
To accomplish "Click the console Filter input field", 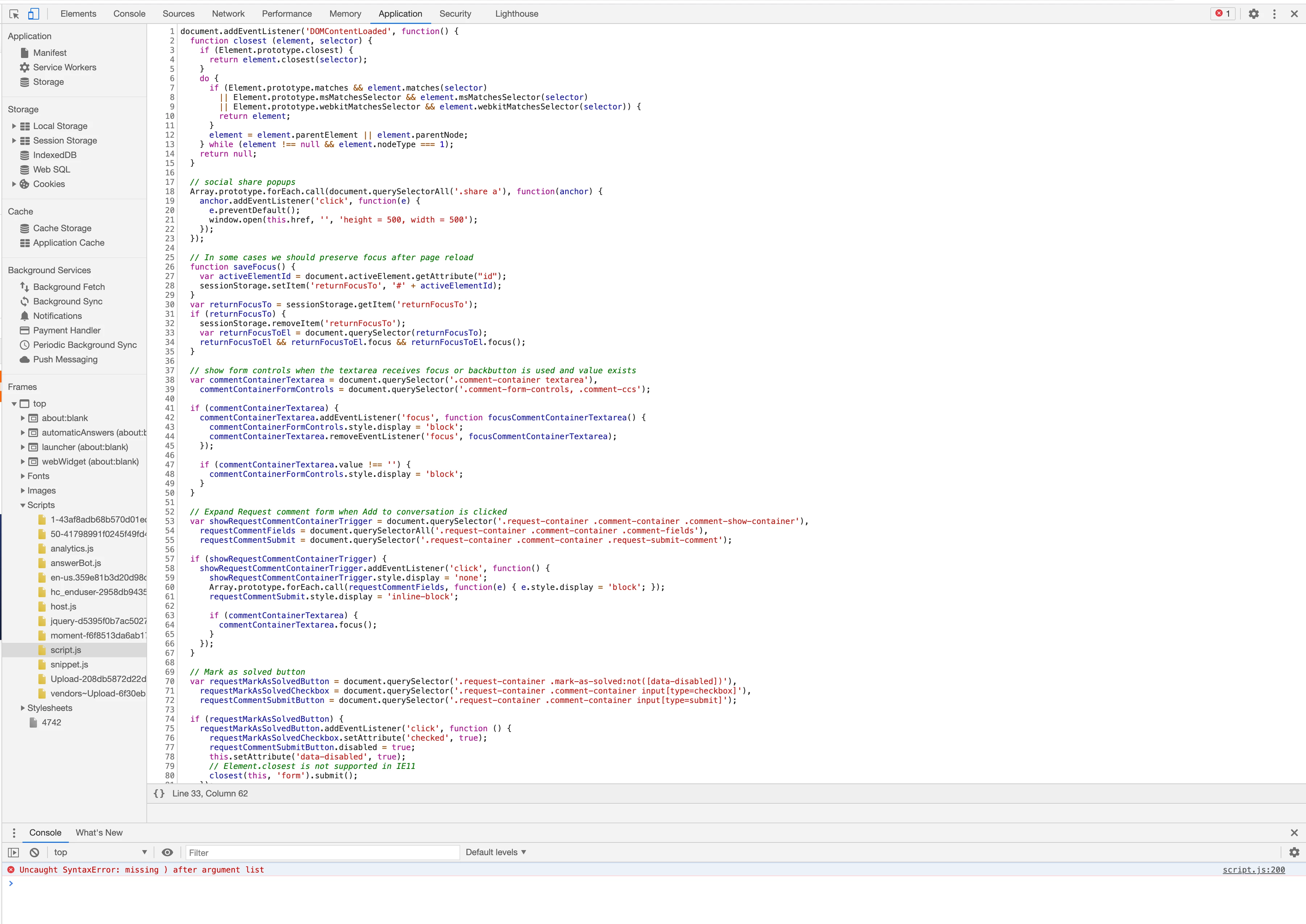I will click(321, 852).
